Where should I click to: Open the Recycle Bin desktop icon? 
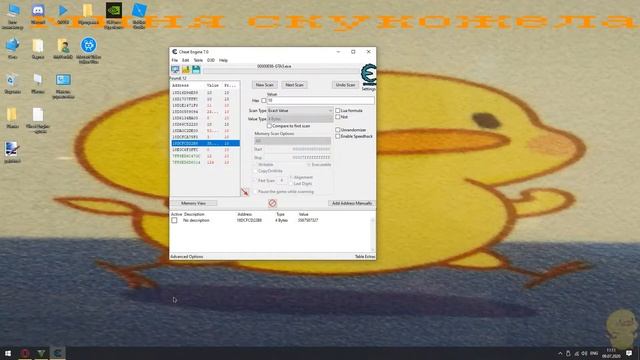12,84
